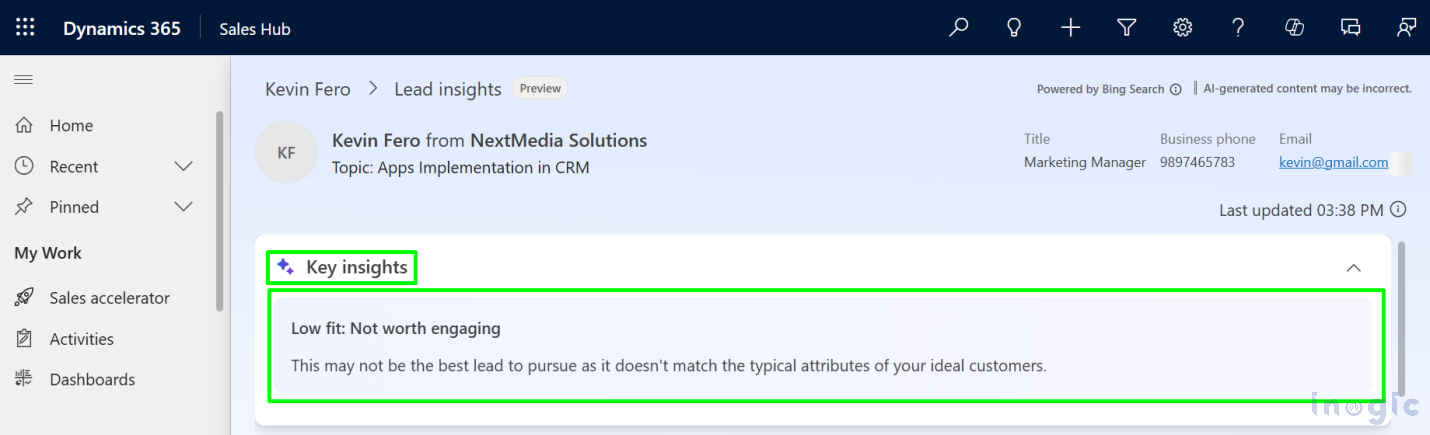Collapse the sidebar hamburger menu
Screen dimensions: 1430x435
click(x=24, y=80)
